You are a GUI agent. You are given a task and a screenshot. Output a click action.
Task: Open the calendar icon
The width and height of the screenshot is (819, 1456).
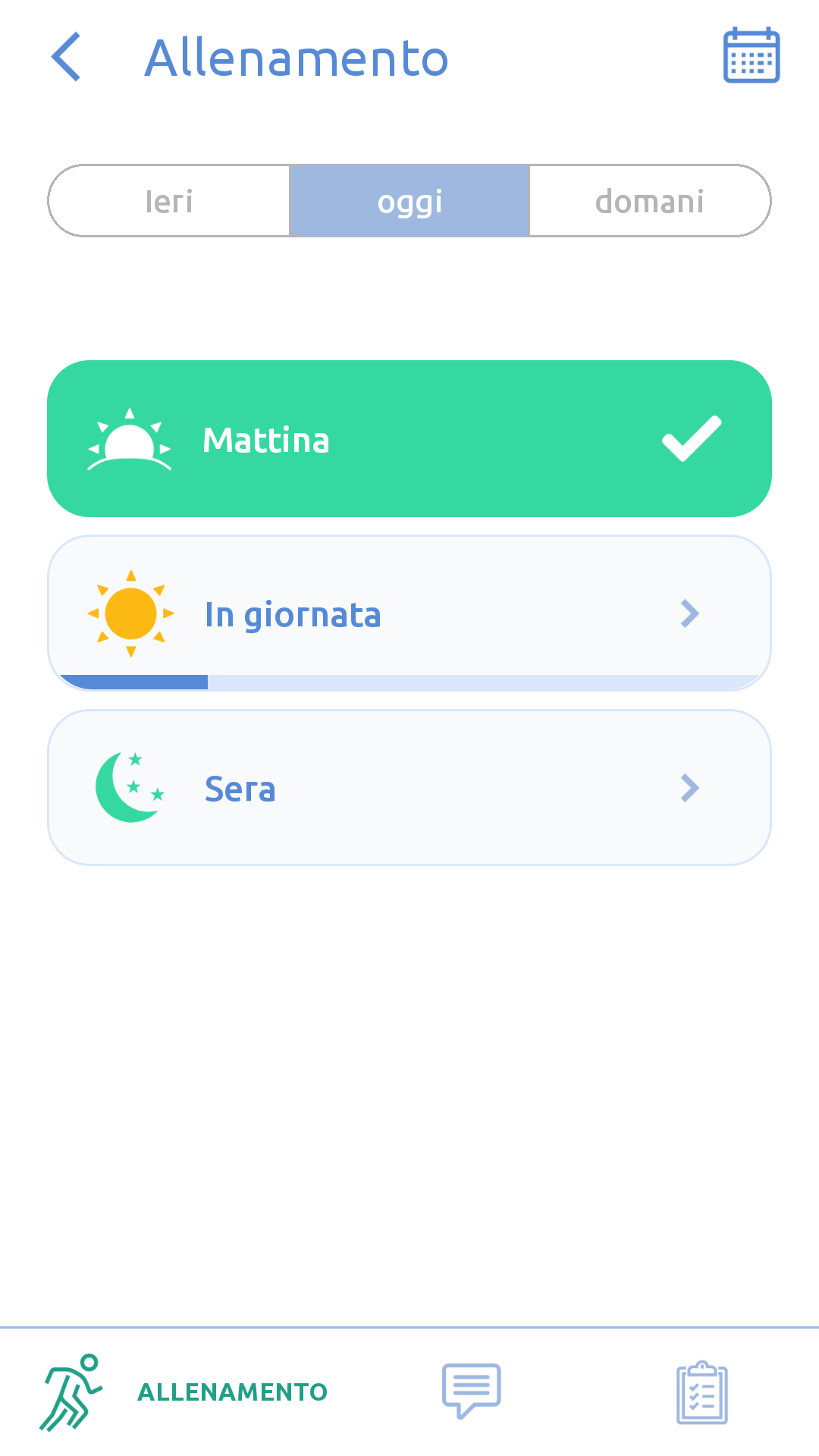click(x=751, y=55)
